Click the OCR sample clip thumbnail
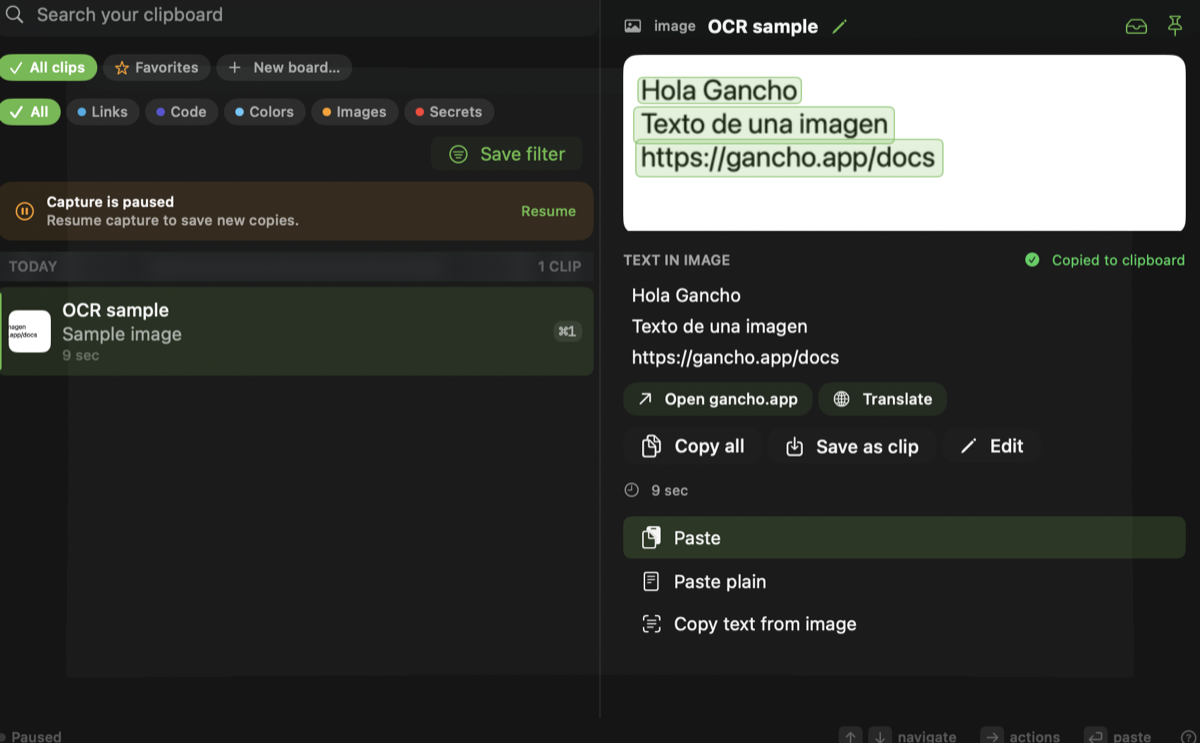Screen dimensions: 1200x743 click(x=30, y=331)
